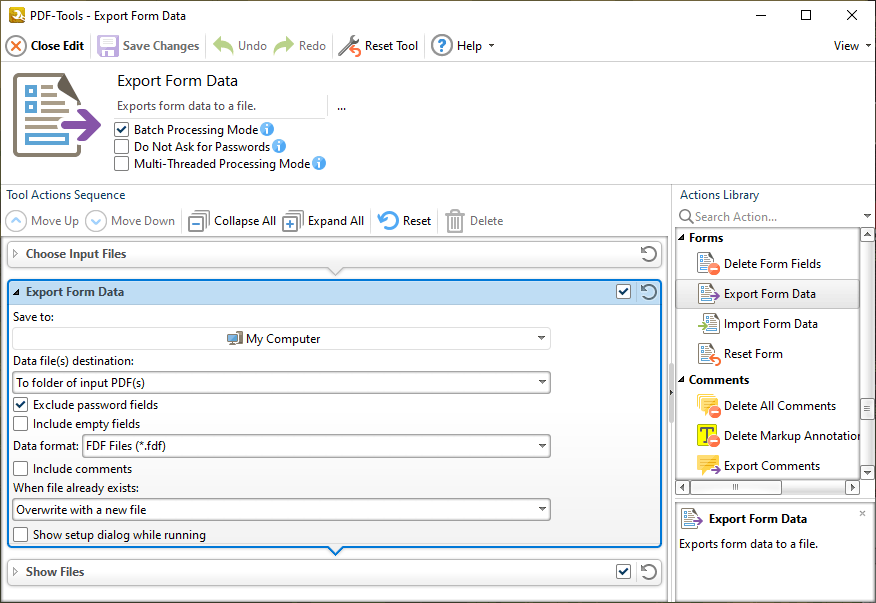
Task: Collapse the Comments category
Action: [x=681, y=379]
